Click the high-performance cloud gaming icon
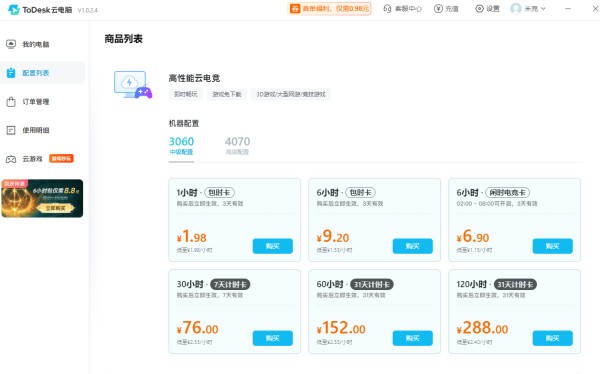Image resolution: width=600 pixels, height=374 pixels. click(x=133, y=85)
